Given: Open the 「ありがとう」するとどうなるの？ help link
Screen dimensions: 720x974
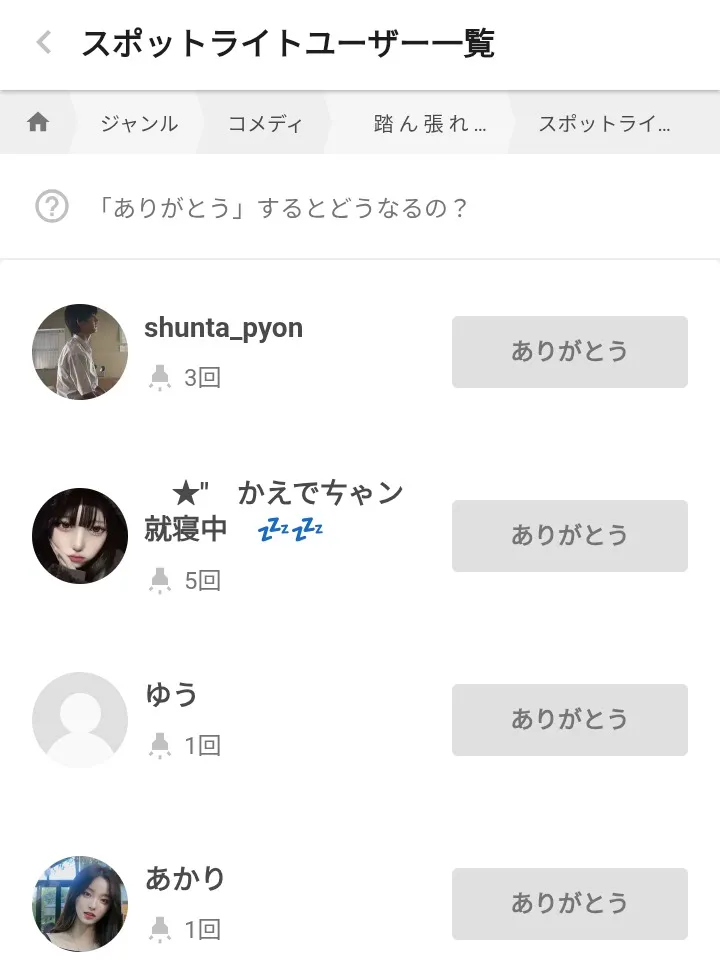Looking at the screenshot, I should point(284,208).
